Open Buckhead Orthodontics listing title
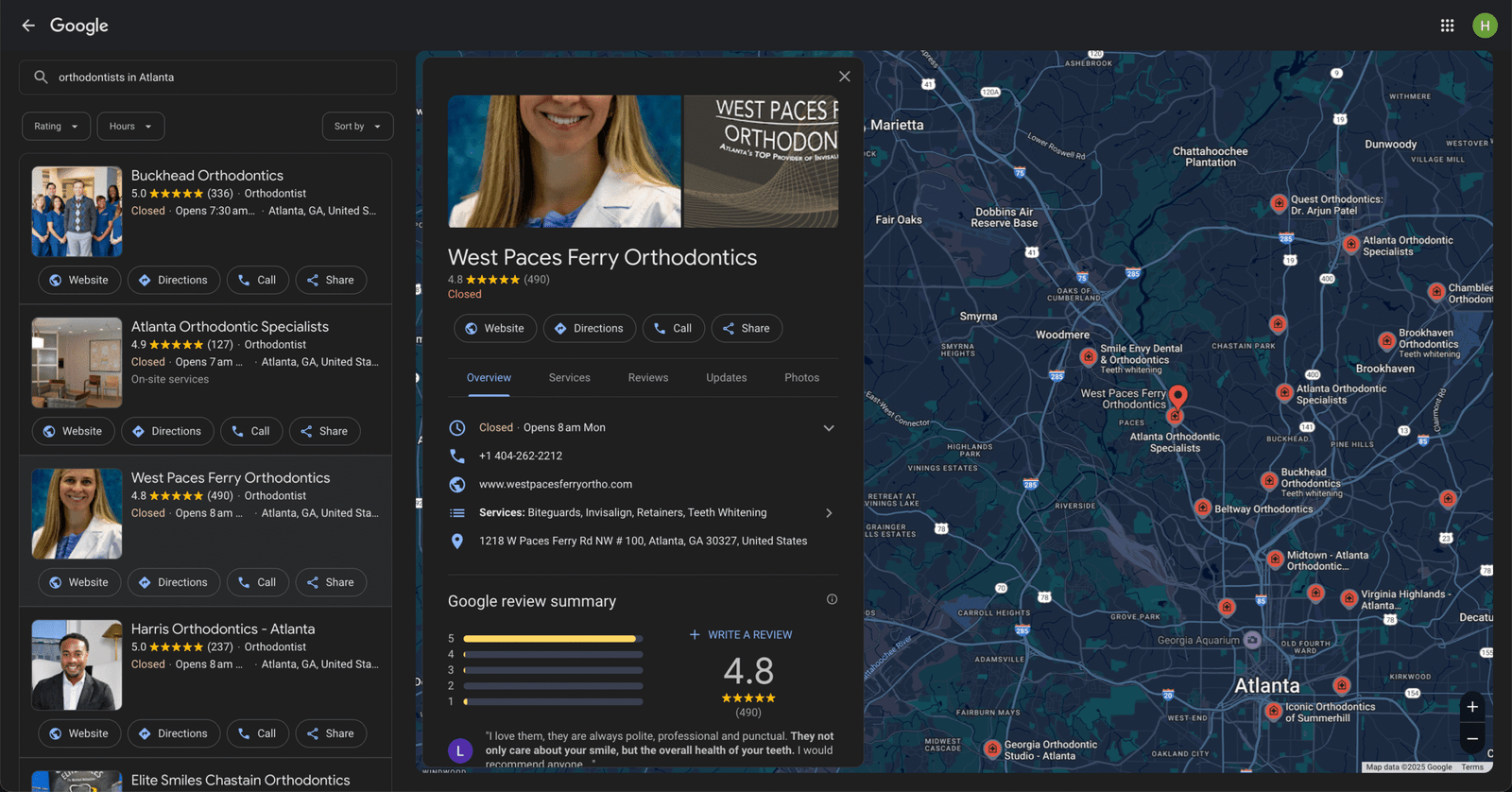The image size is (1512, 792). pos(207,176)
